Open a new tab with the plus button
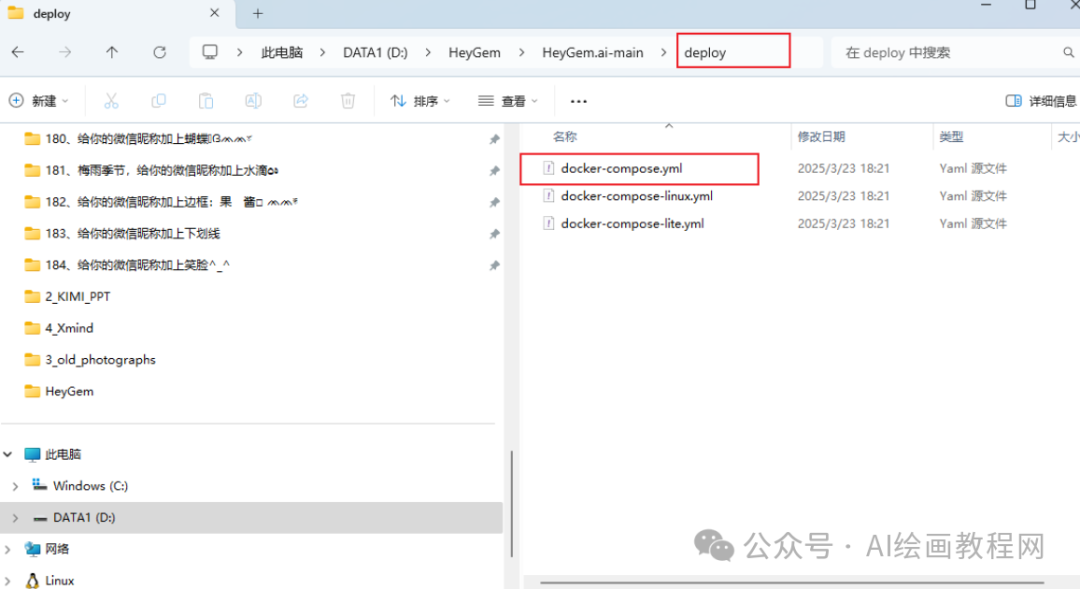This screenshot has width=1080, height=589. pos(258,13)
